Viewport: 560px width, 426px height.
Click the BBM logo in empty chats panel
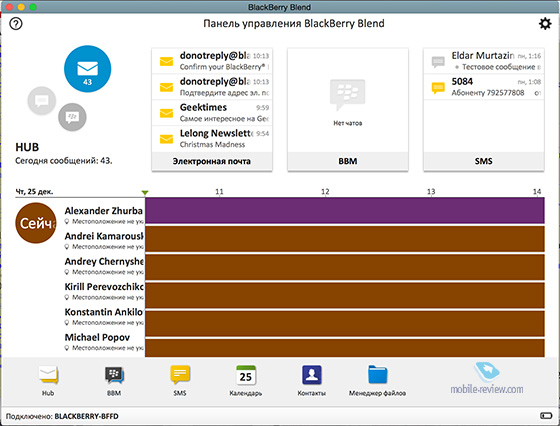click(x=348, y=94)
